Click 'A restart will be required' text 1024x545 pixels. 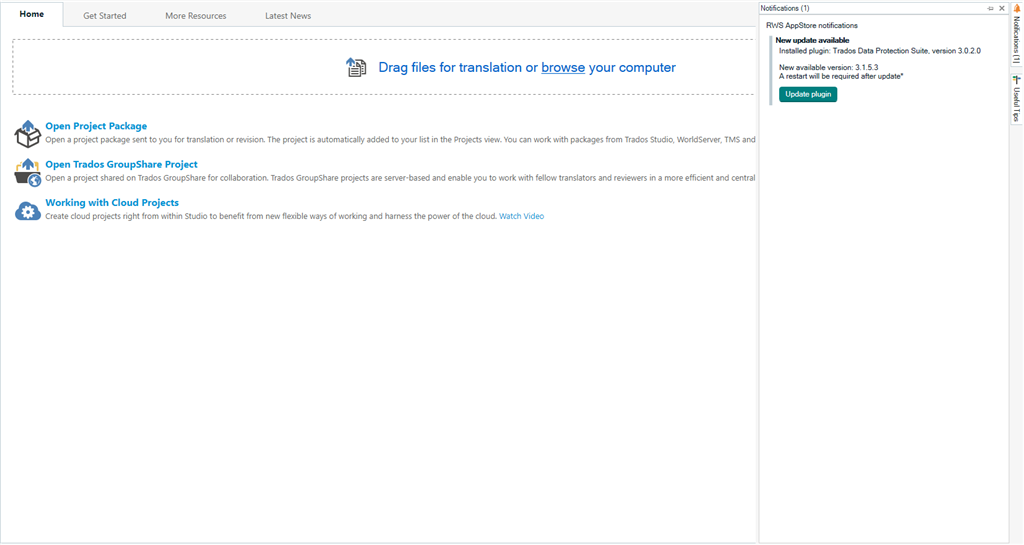tap(841, 76)
